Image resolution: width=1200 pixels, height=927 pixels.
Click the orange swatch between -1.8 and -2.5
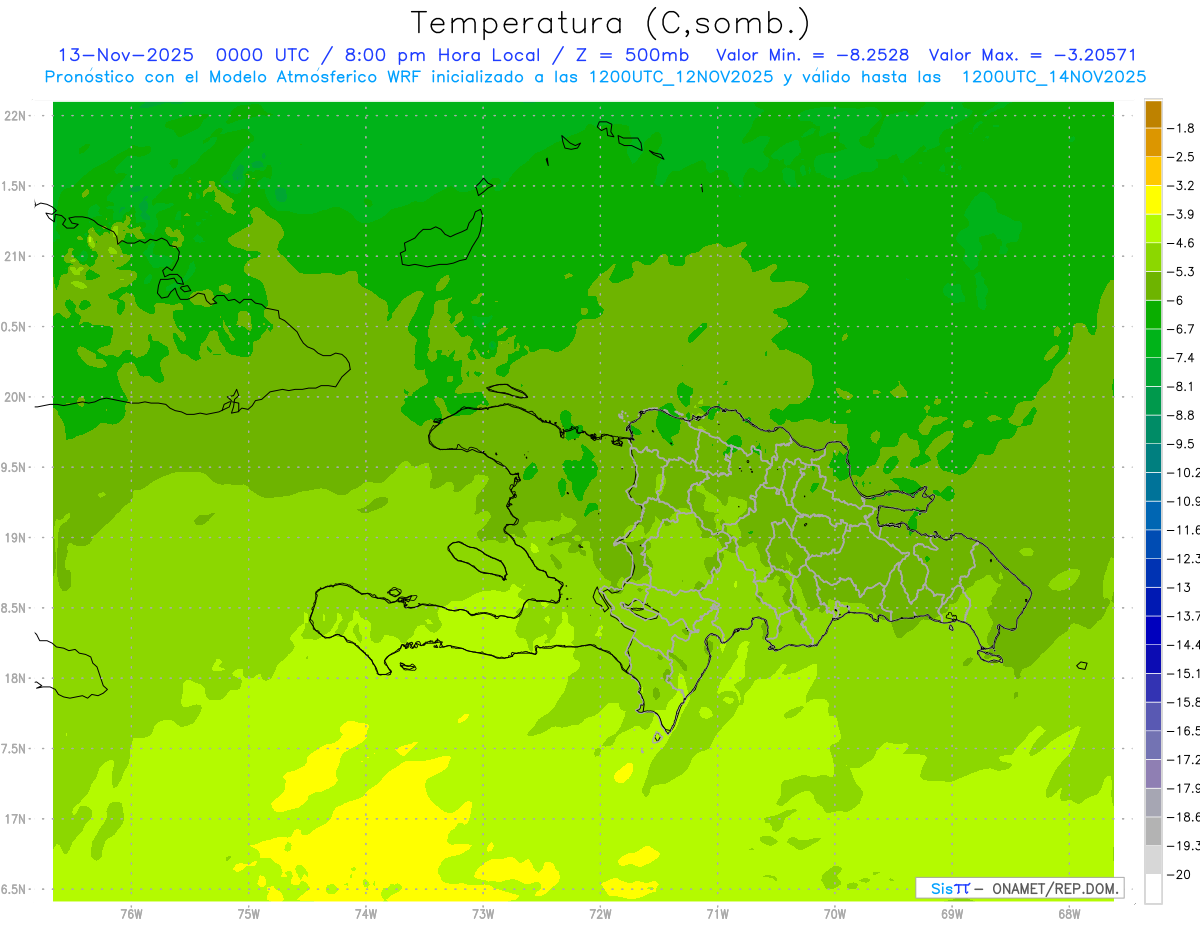[1153, 142]
